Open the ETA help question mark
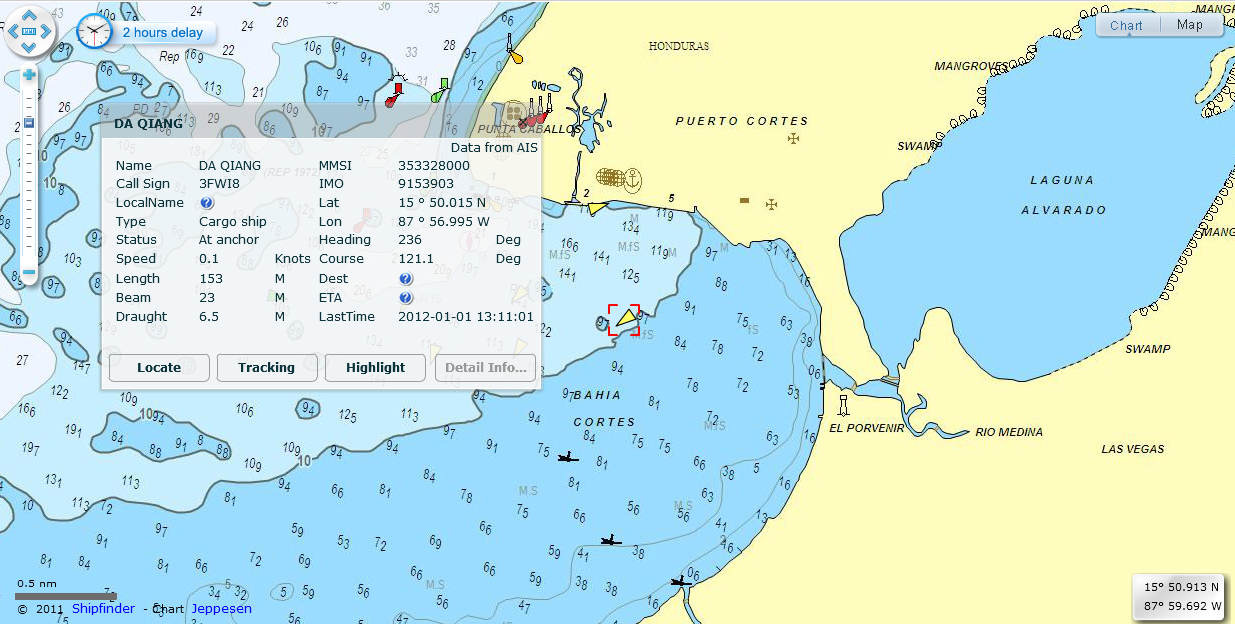This screenshot has height=624, width=1235. click(x=404, y=297)
